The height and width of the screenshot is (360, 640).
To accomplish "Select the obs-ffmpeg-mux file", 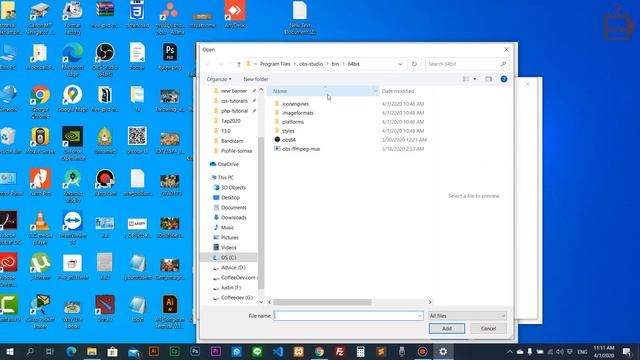I will point(301,149).
